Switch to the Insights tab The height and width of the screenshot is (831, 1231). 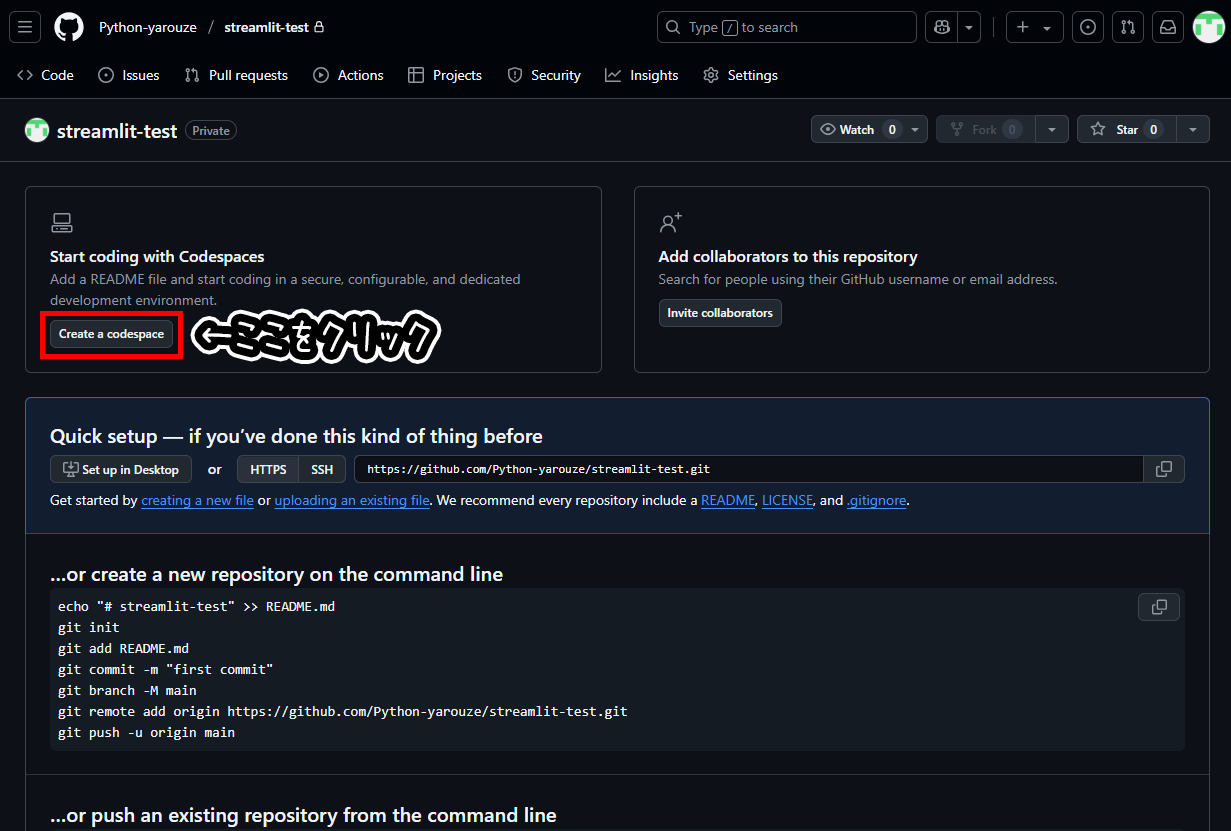pos(642,75)
